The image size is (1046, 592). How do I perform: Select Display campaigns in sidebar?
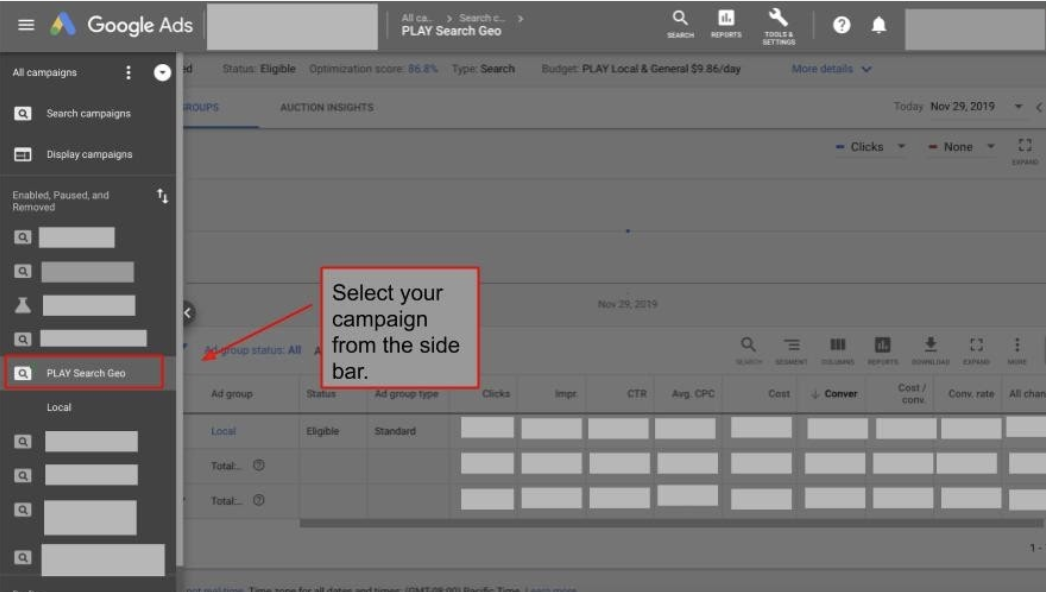tap(89, 154)
